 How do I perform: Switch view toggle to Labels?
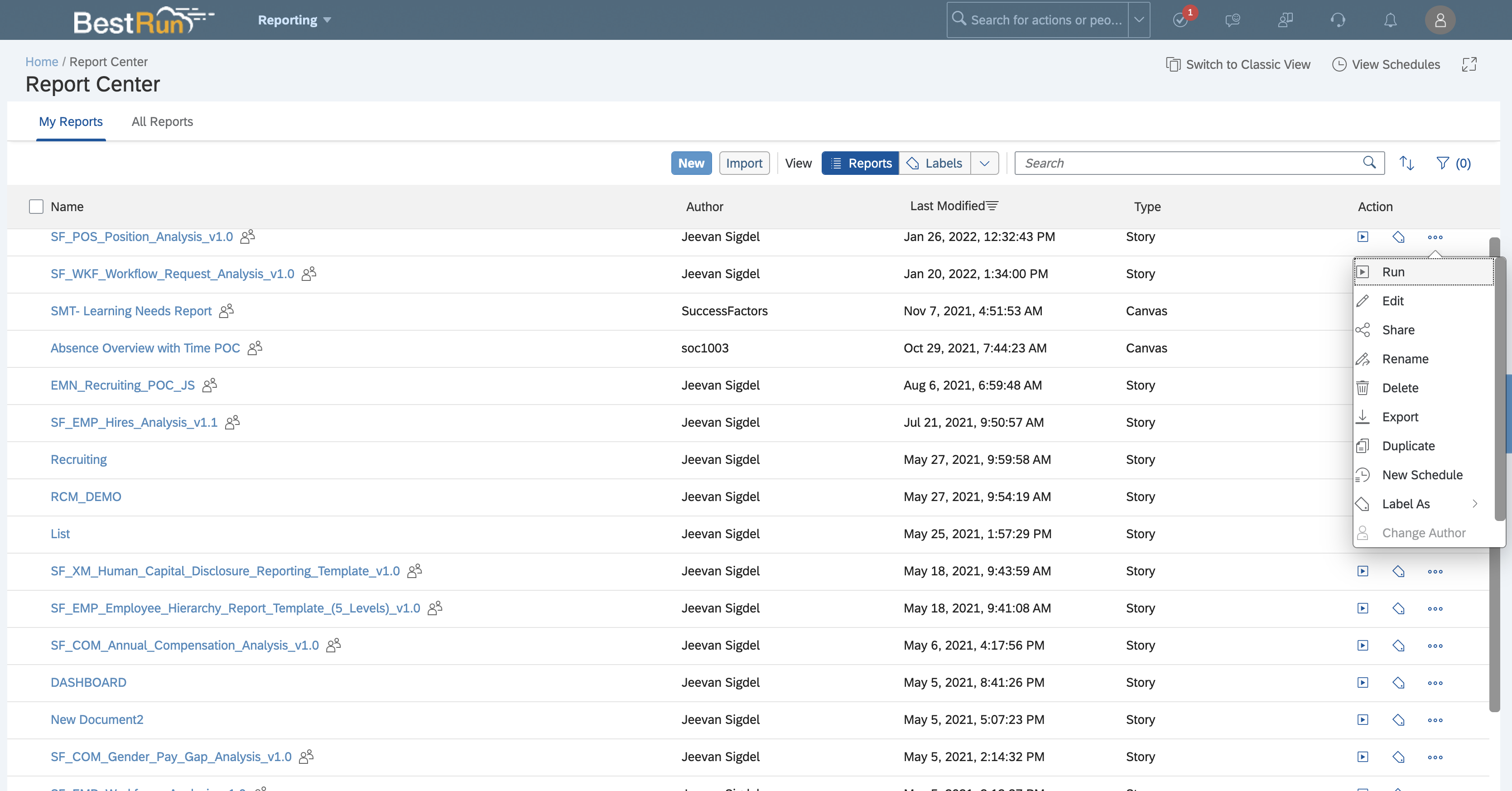tap(934, 163)
